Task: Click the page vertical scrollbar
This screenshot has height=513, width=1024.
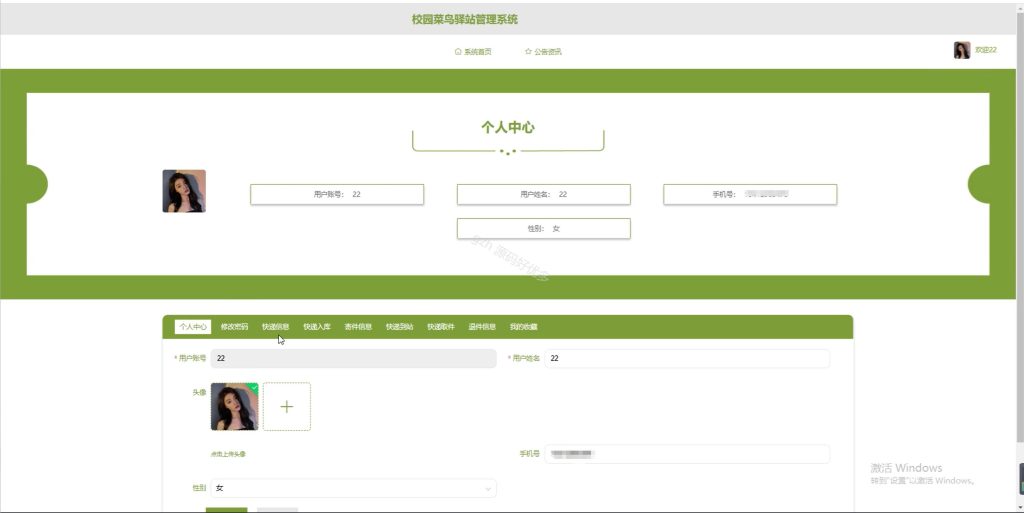Action: coord(1020,228)
